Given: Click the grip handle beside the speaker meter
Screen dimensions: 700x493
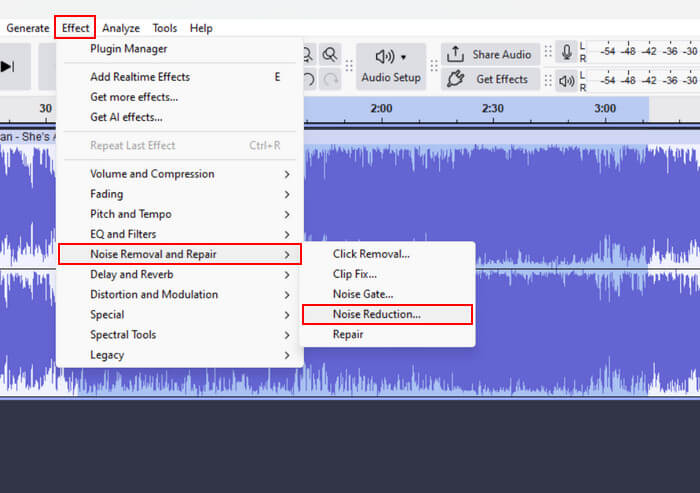Looking at the screenshot, I should pos(548,80).
